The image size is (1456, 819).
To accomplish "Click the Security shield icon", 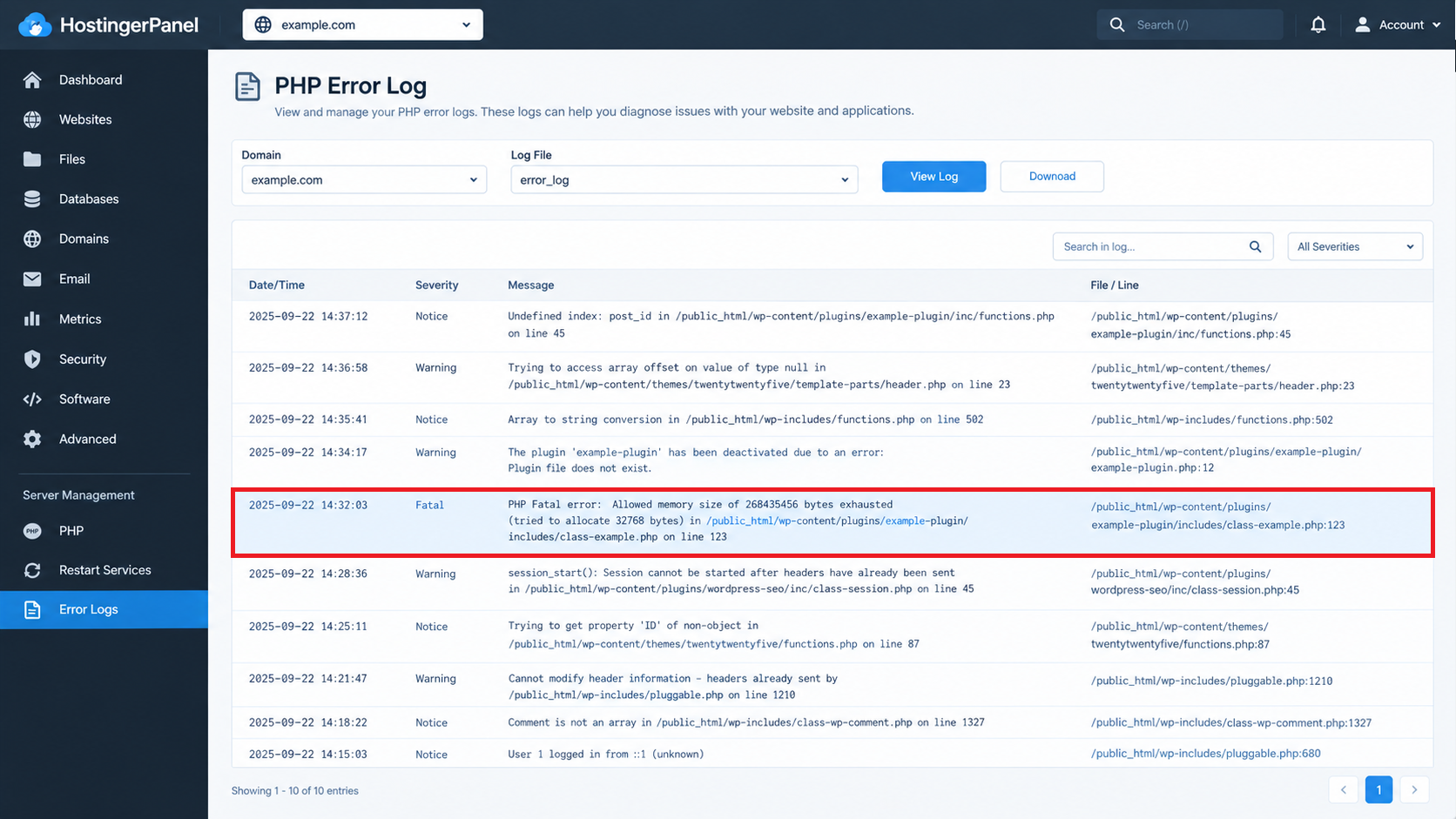I will click(x=32, y=359).
